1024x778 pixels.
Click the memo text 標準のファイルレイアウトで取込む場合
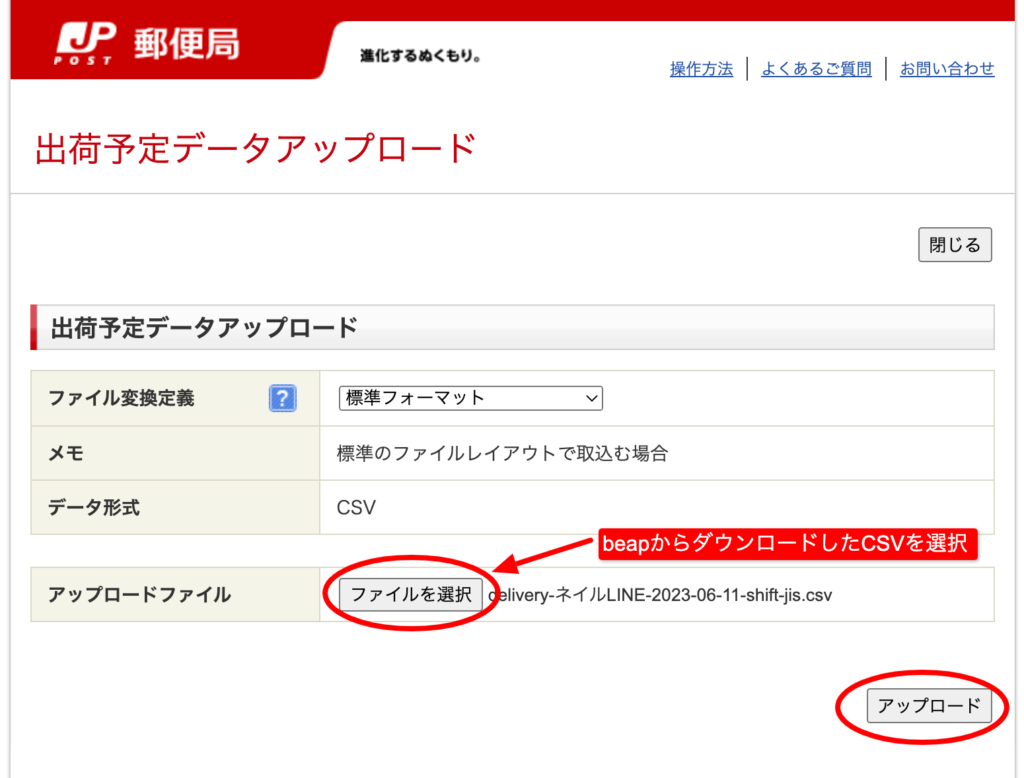coord(502,453)
